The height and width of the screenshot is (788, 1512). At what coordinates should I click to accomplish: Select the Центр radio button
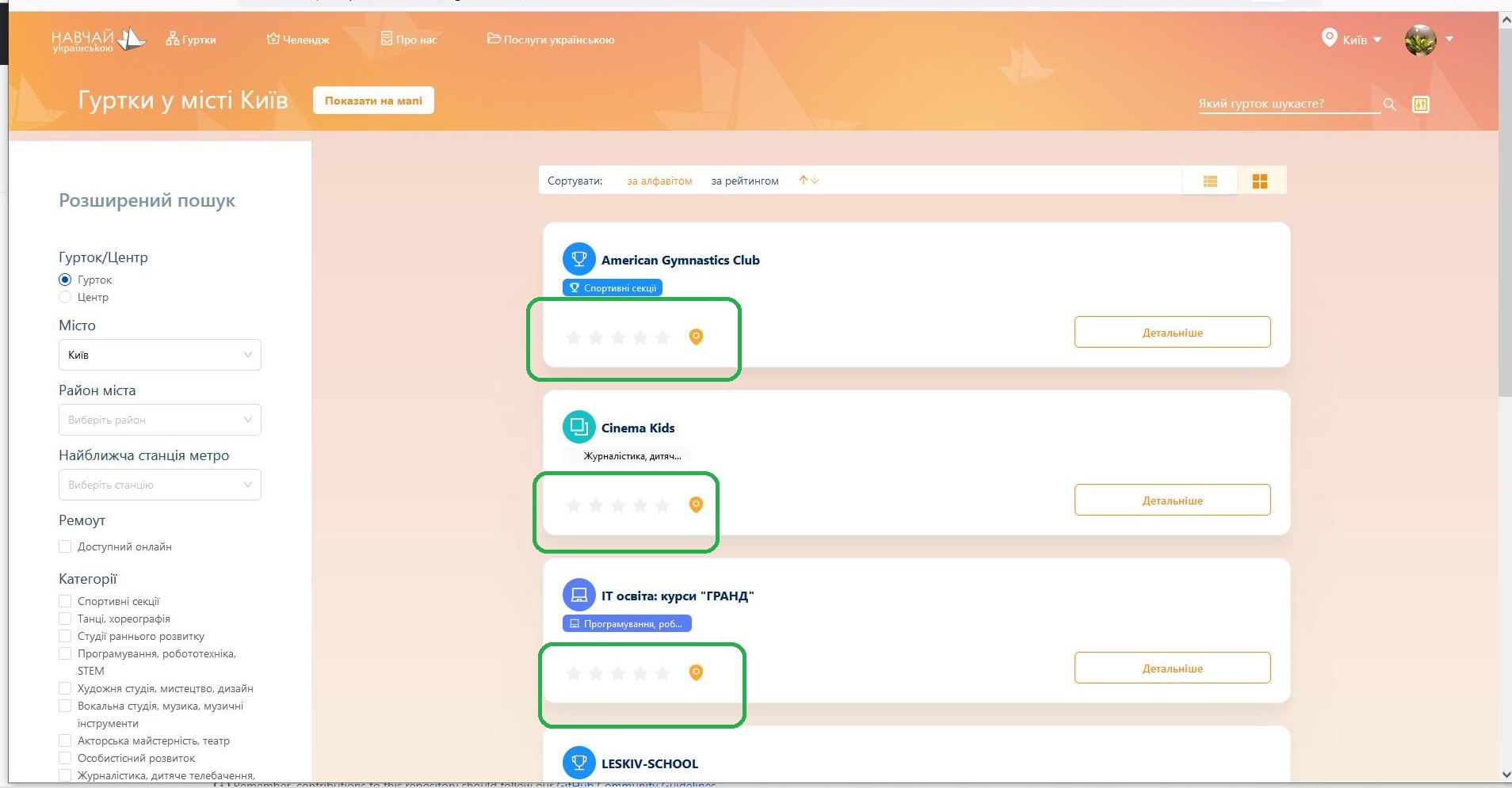coord(65,297)
